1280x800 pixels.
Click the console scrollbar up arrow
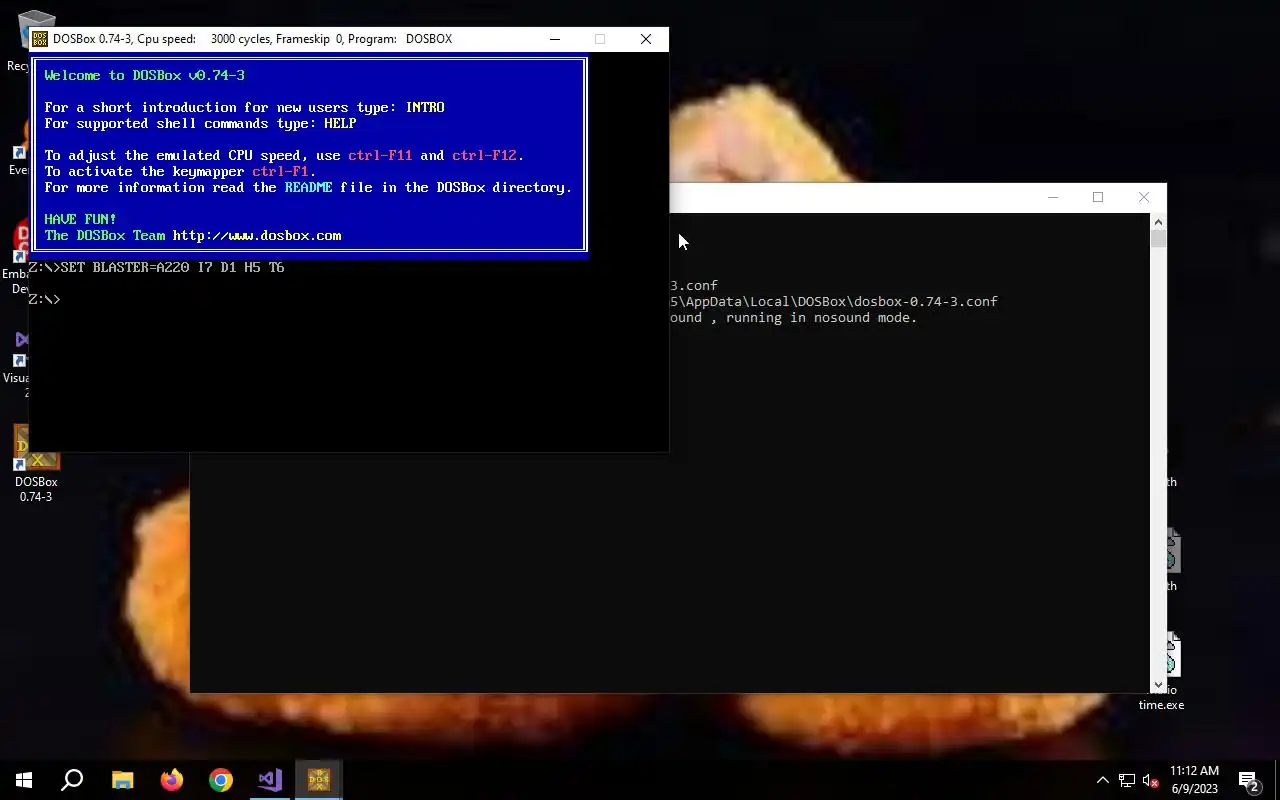(x=1159, y=221)
